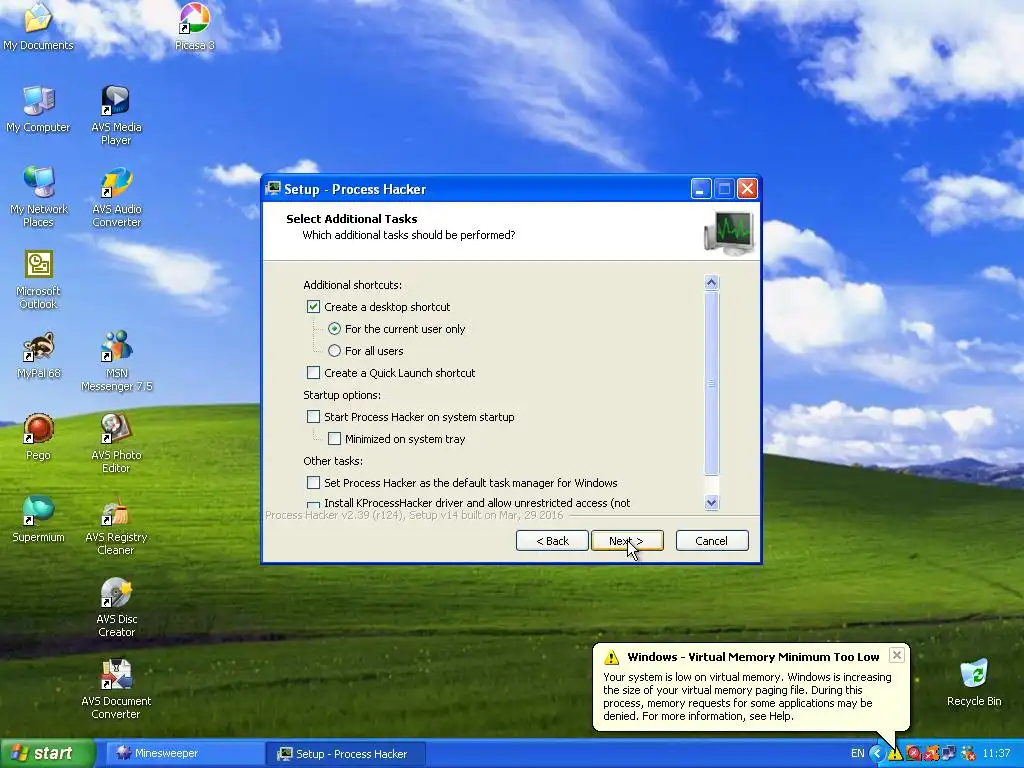Open the My Documents desktop icon

(38, 26)
